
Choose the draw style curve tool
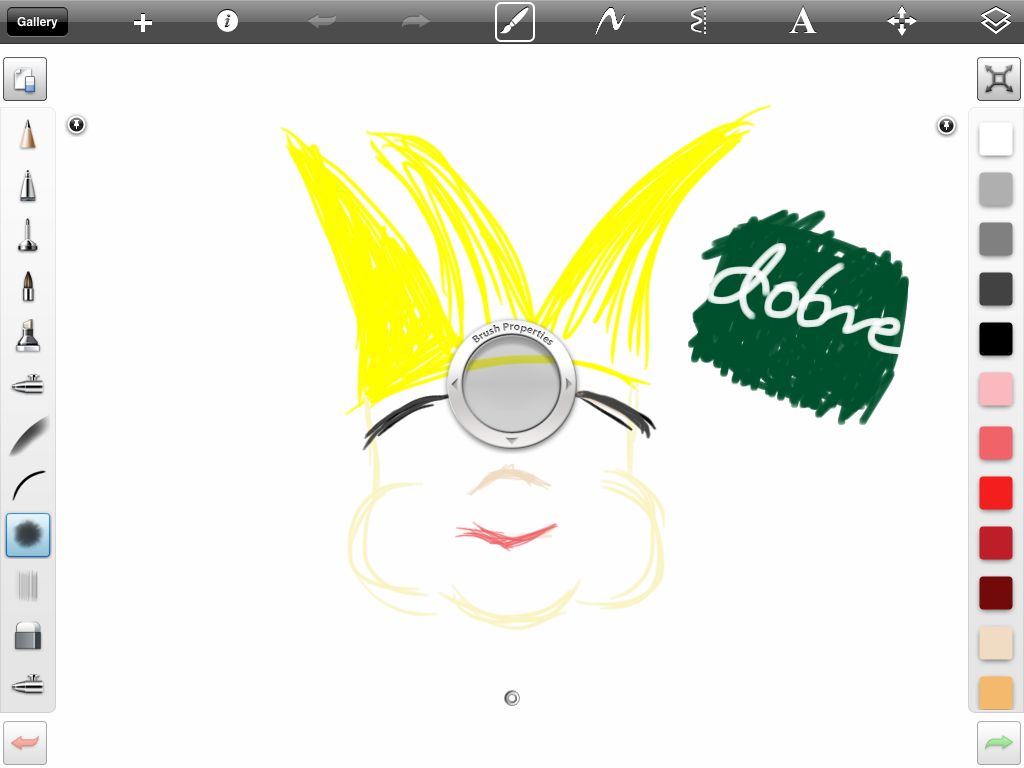pos(610,22)
